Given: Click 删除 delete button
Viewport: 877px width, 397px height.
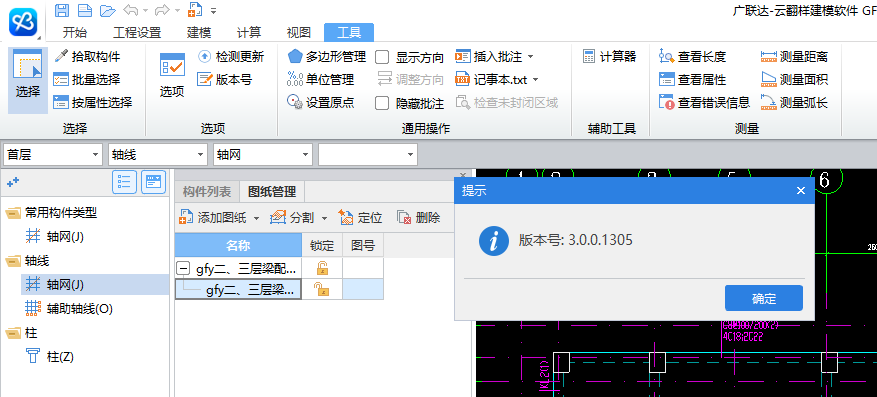Looking at the screenshot, I should (x=418, y=218).
